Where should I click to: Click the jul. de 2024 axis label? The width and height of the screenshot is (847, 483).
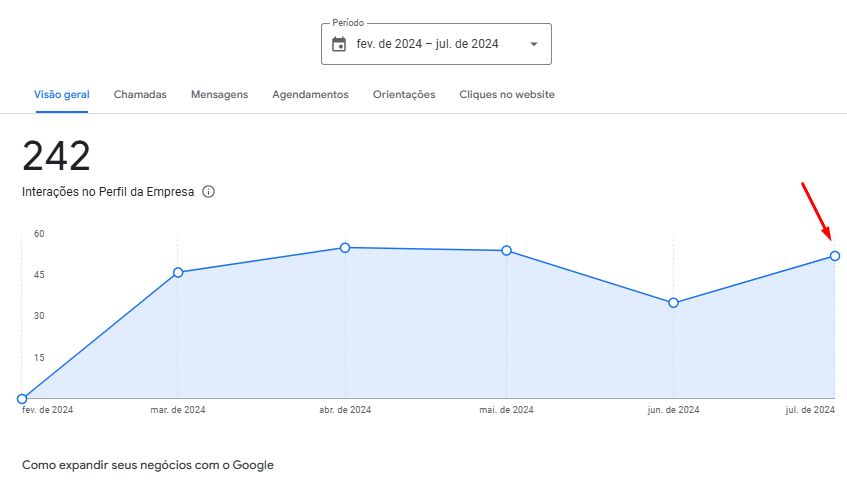click(x=810, y=410)
